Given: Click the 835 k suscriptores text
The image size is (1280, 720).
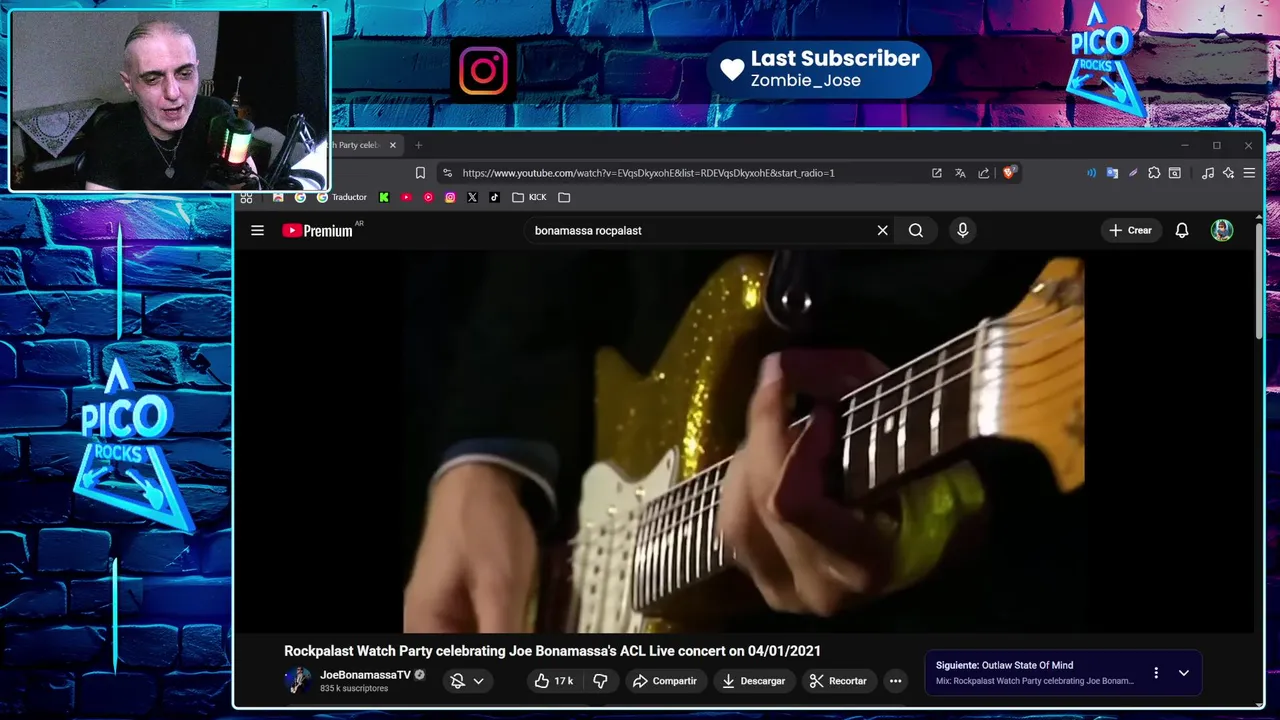Looking at the screenshot, I should [x=354, y=689].
